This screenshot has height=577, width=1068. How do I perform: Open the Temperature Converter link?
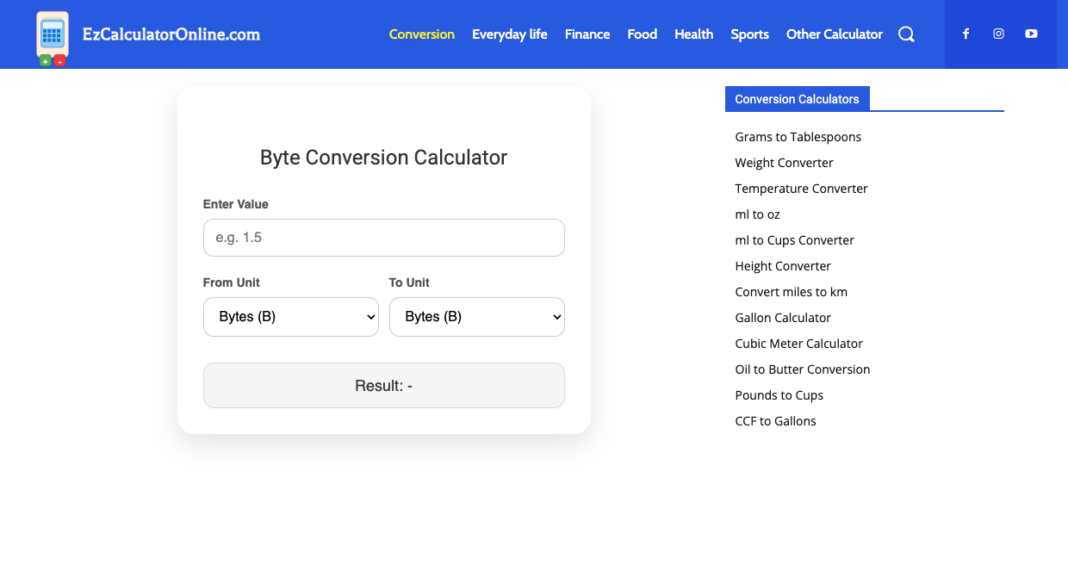[801, 188]
